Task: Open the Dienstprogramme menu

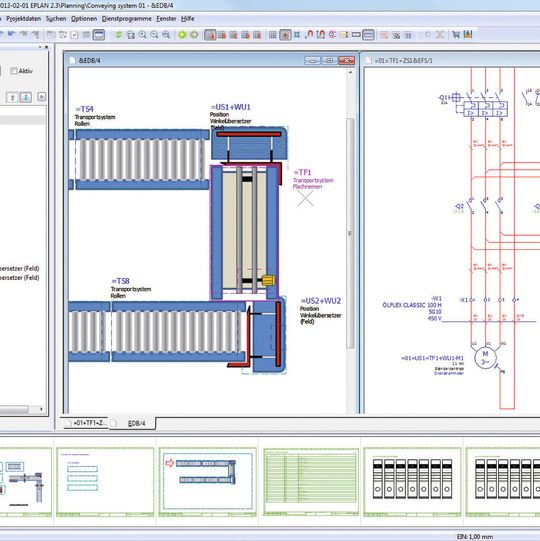Action: (127, 19)
